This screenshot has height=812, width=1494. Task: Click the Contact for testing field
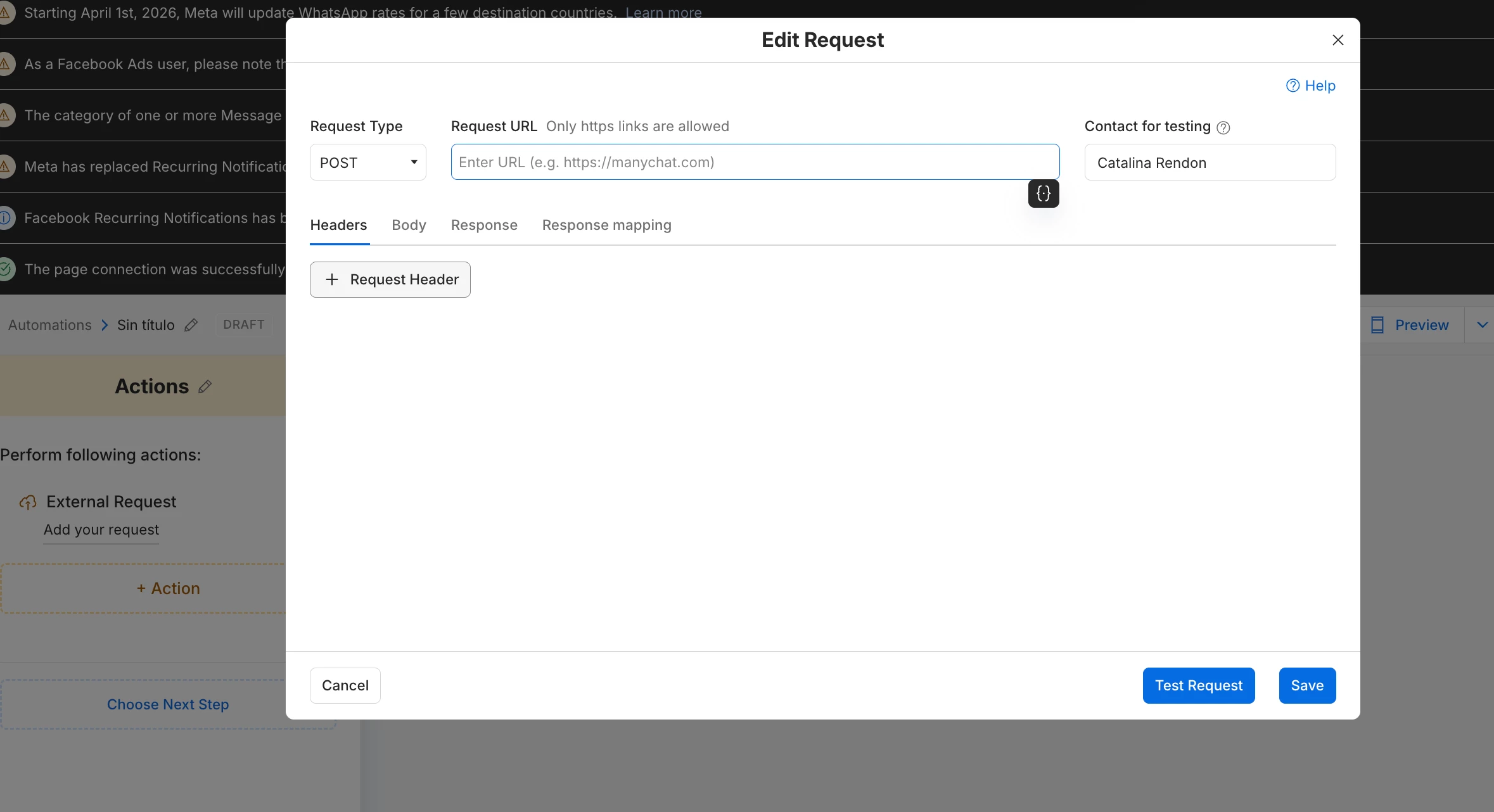[1210, 162]
